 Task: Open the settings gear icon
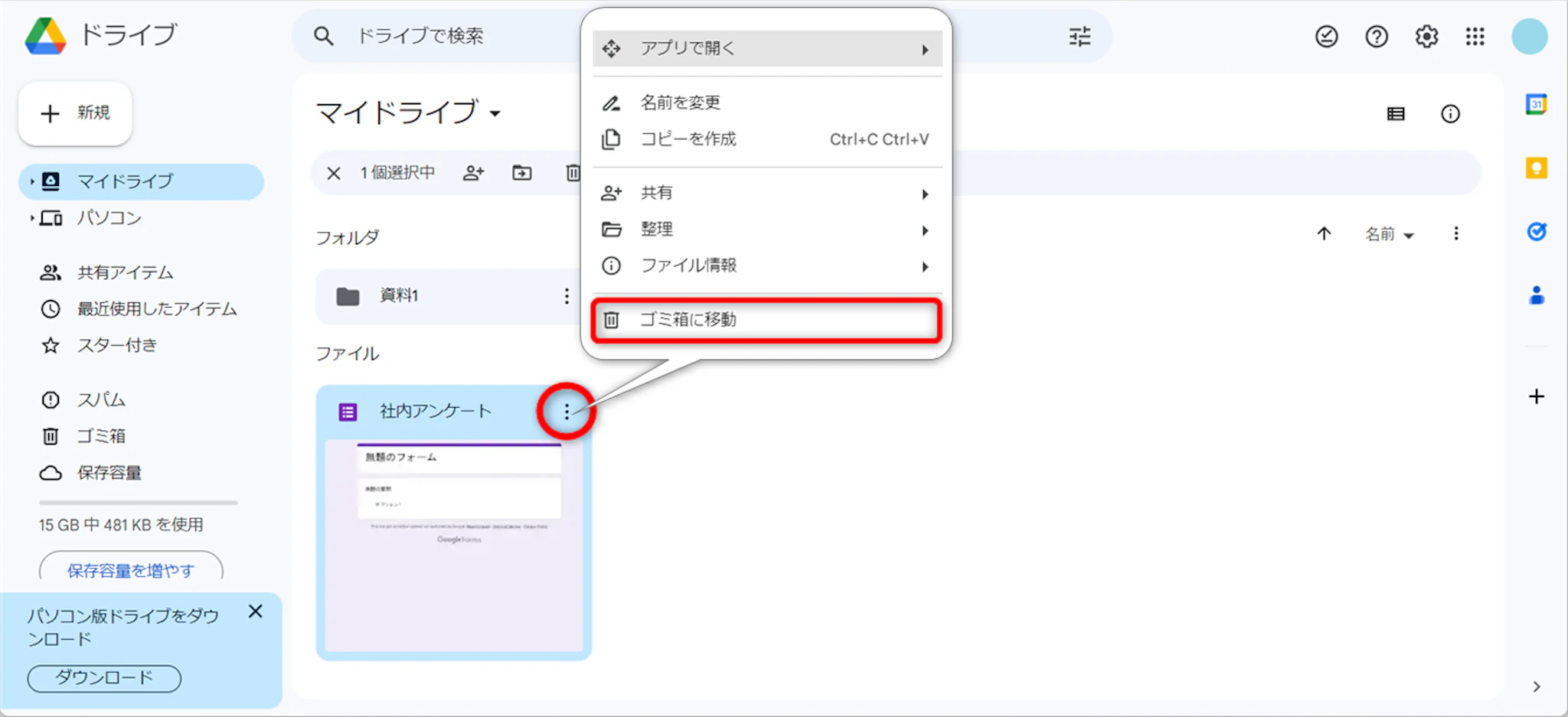1426,36
